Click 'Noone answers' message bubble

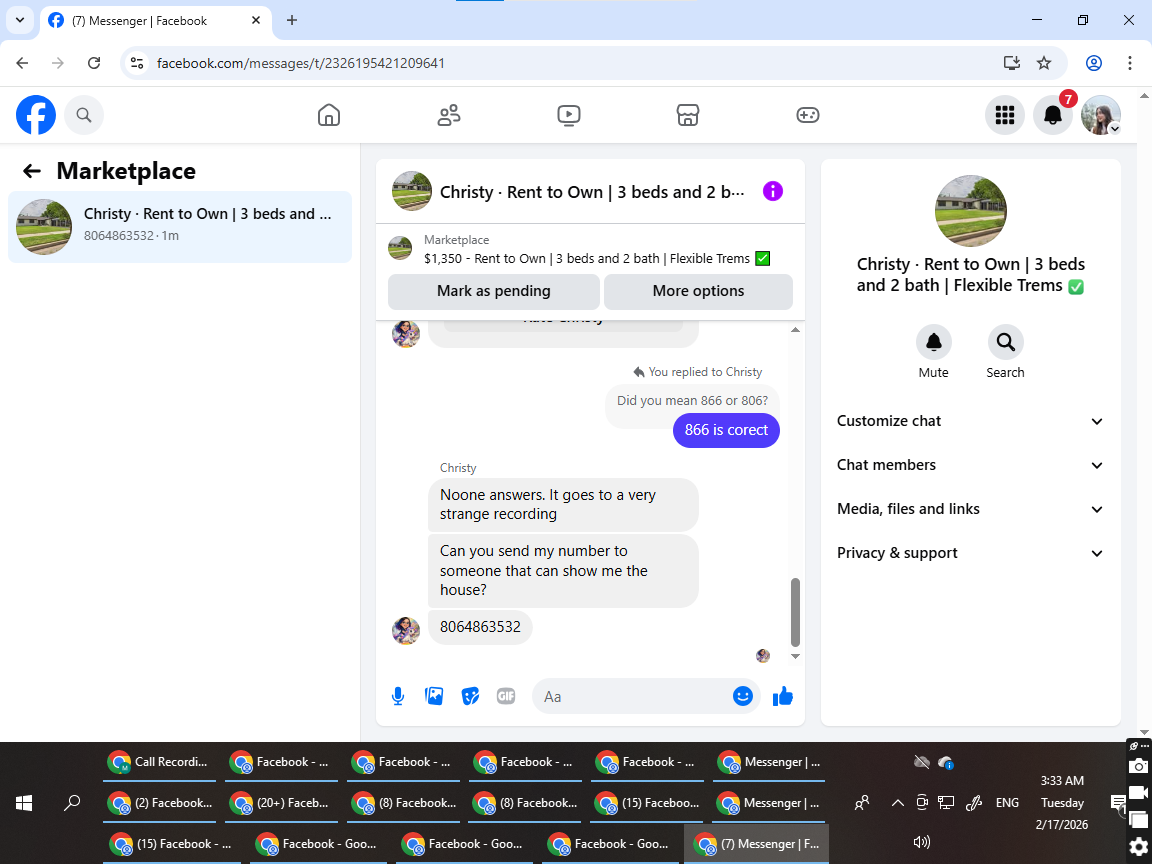click(563, 505)
